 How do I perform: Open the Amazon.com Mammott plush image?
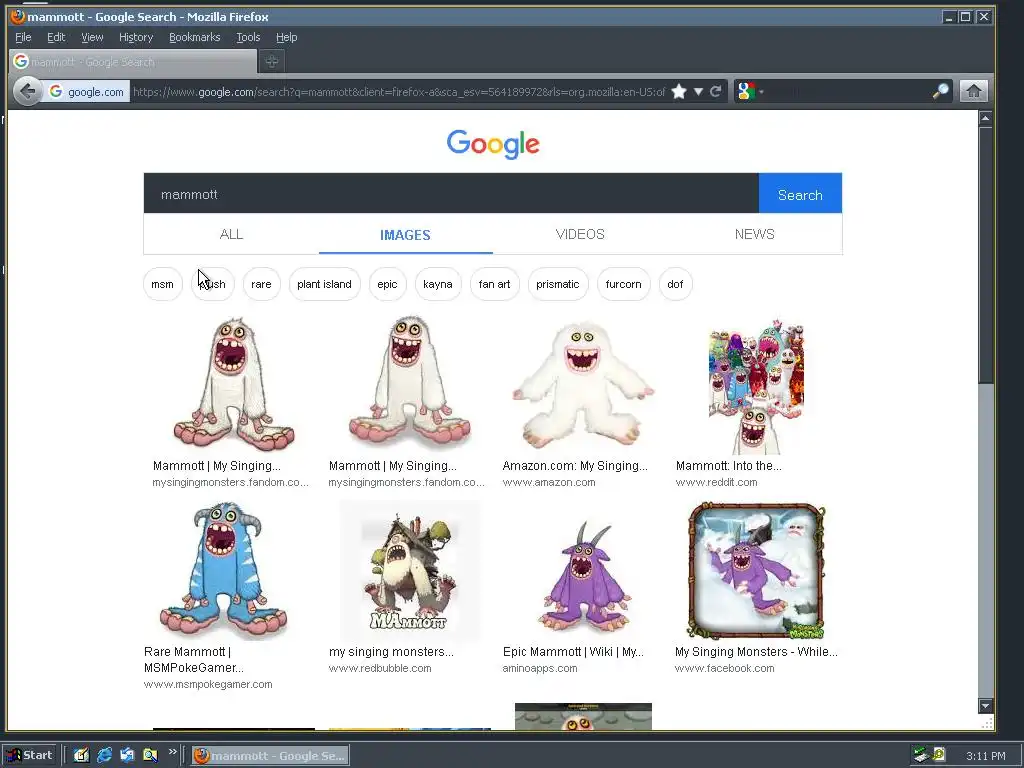[583, 385]
